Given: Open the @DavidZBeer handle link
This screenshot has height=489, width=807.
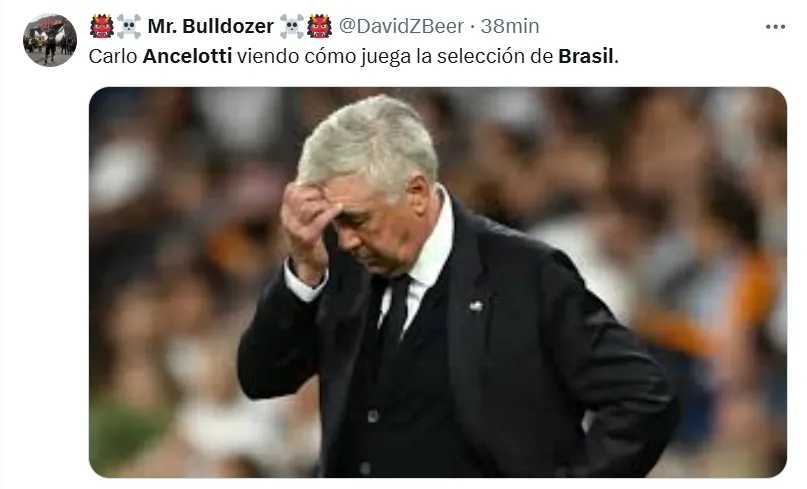Looking at the screenshot, I should point(401,26).
